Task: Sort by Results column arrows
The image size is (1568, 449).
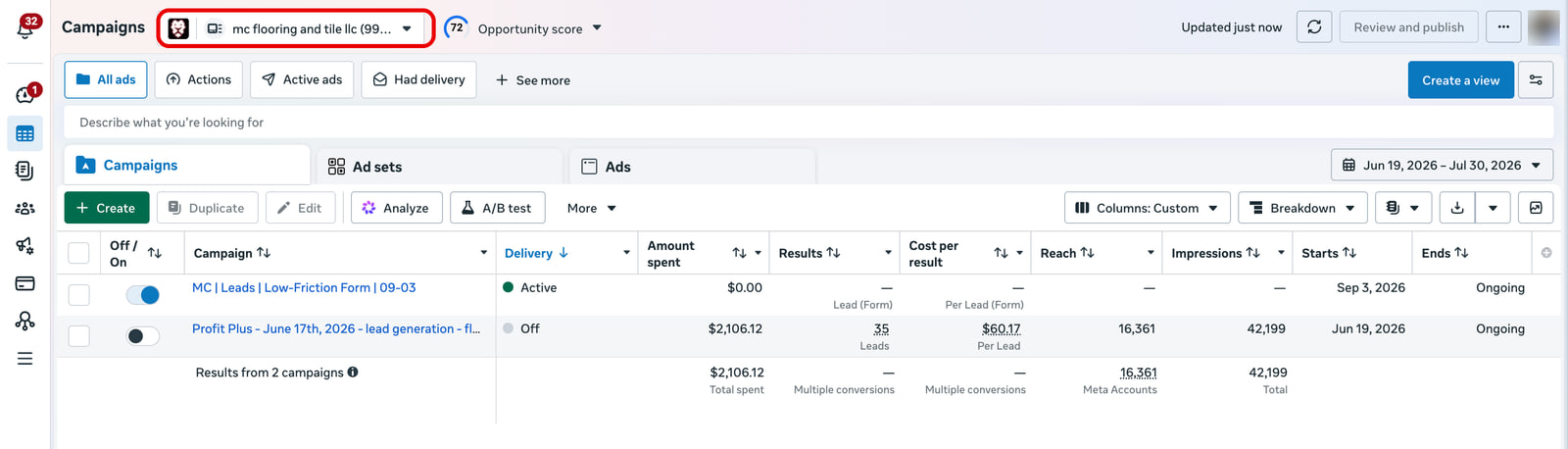Action: click(x=834, y=253)
